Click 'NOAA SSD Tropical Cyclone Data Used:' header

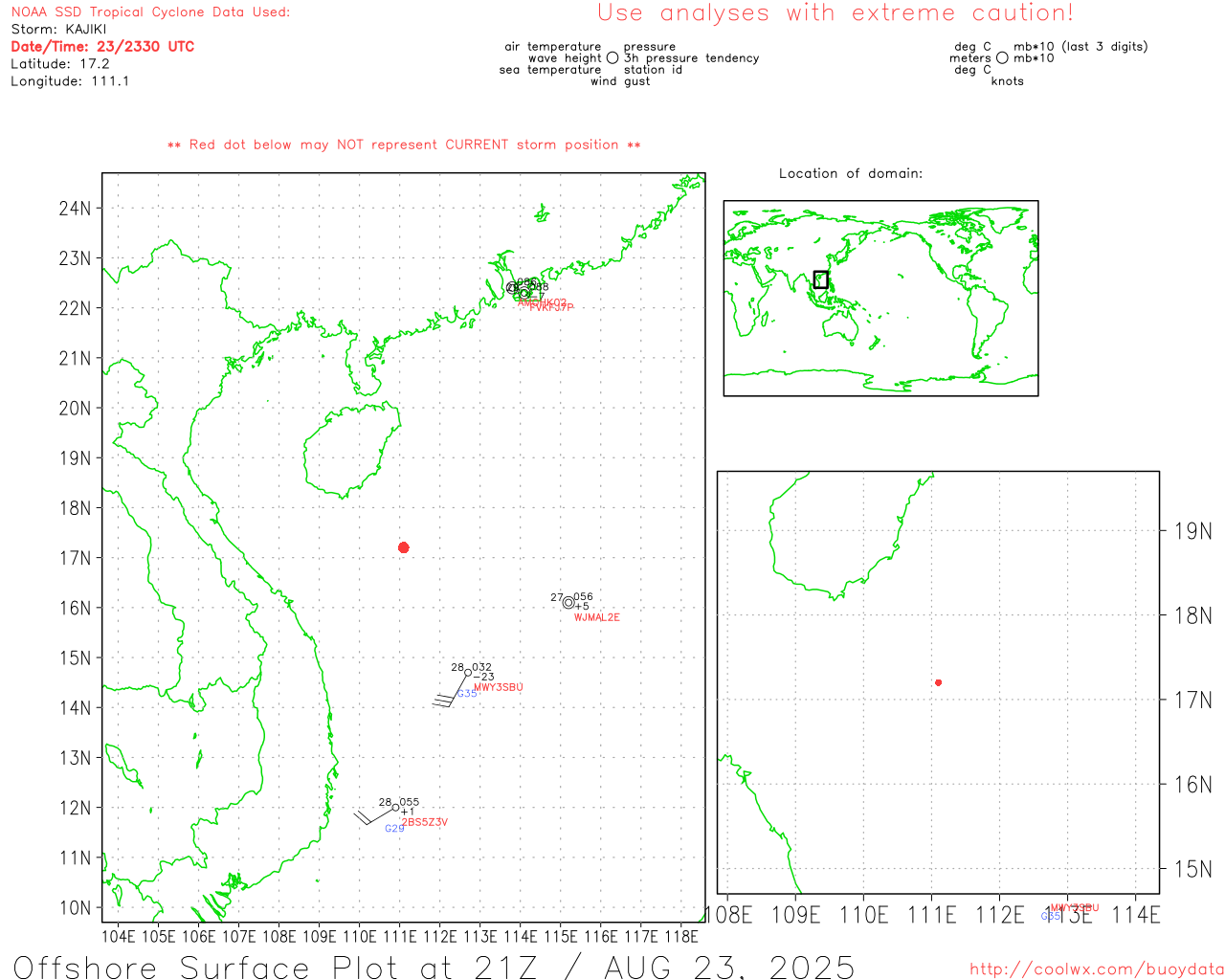150,12
